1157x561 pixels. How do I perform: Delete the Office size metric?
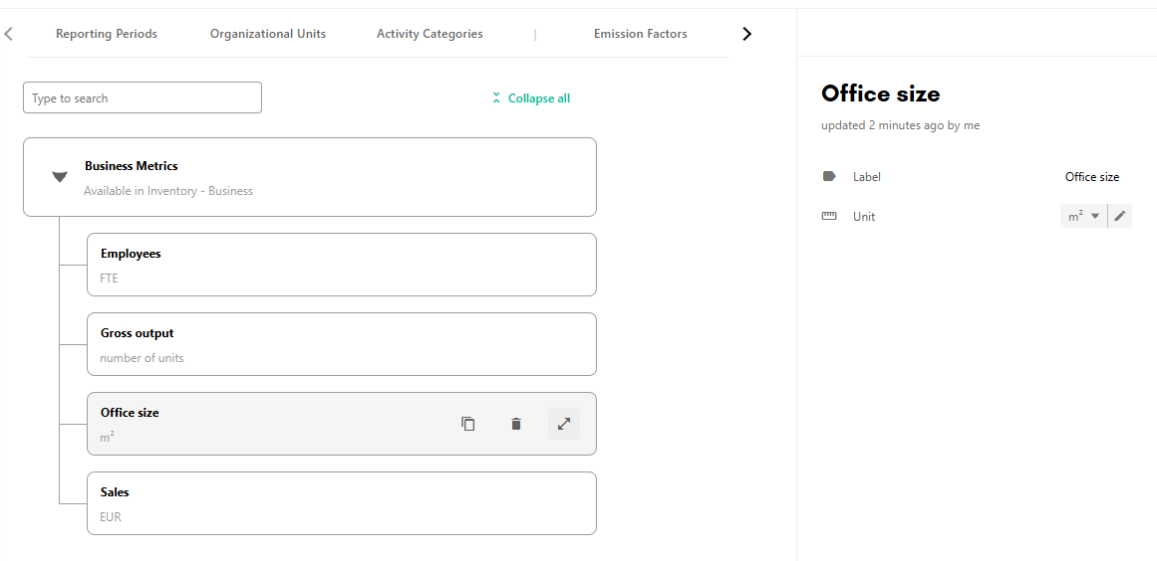516,424
